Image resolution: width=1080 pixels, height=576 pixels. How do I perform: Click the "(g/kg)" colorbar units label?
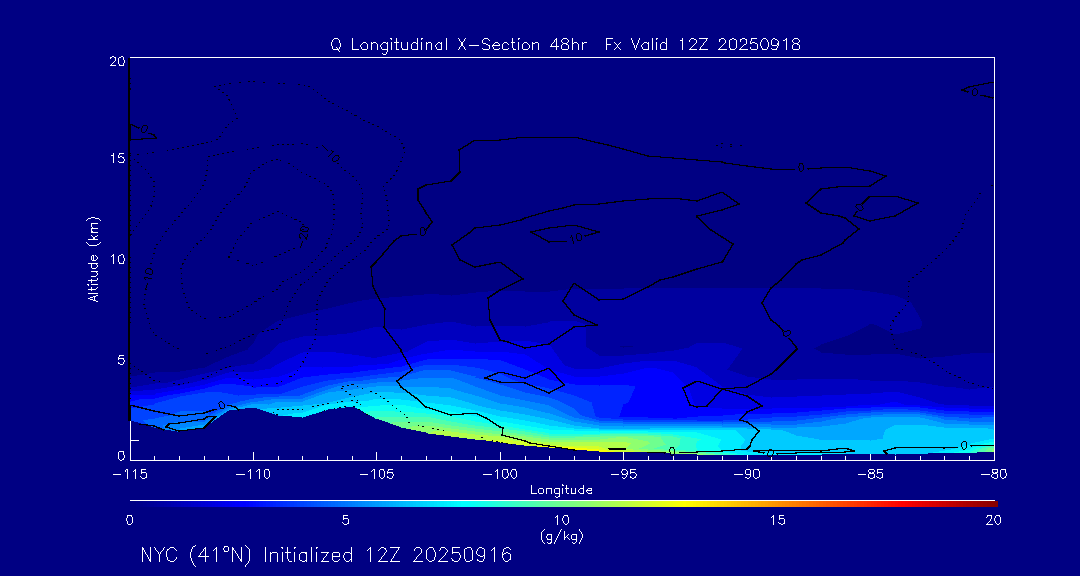(561, 536)
